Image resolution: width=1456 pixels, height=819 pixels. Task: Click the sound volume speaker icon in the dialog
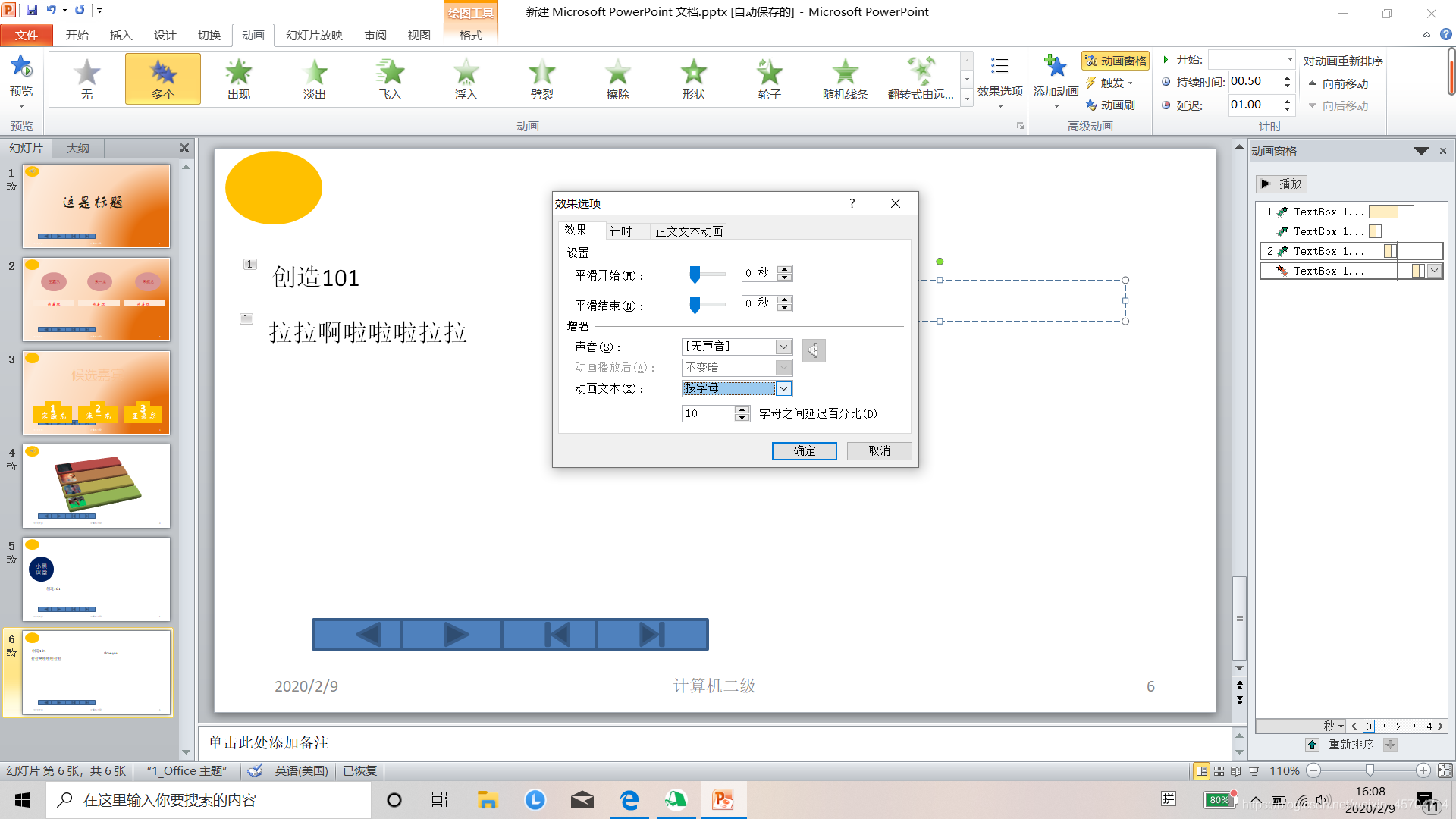[x=813, y=350]
